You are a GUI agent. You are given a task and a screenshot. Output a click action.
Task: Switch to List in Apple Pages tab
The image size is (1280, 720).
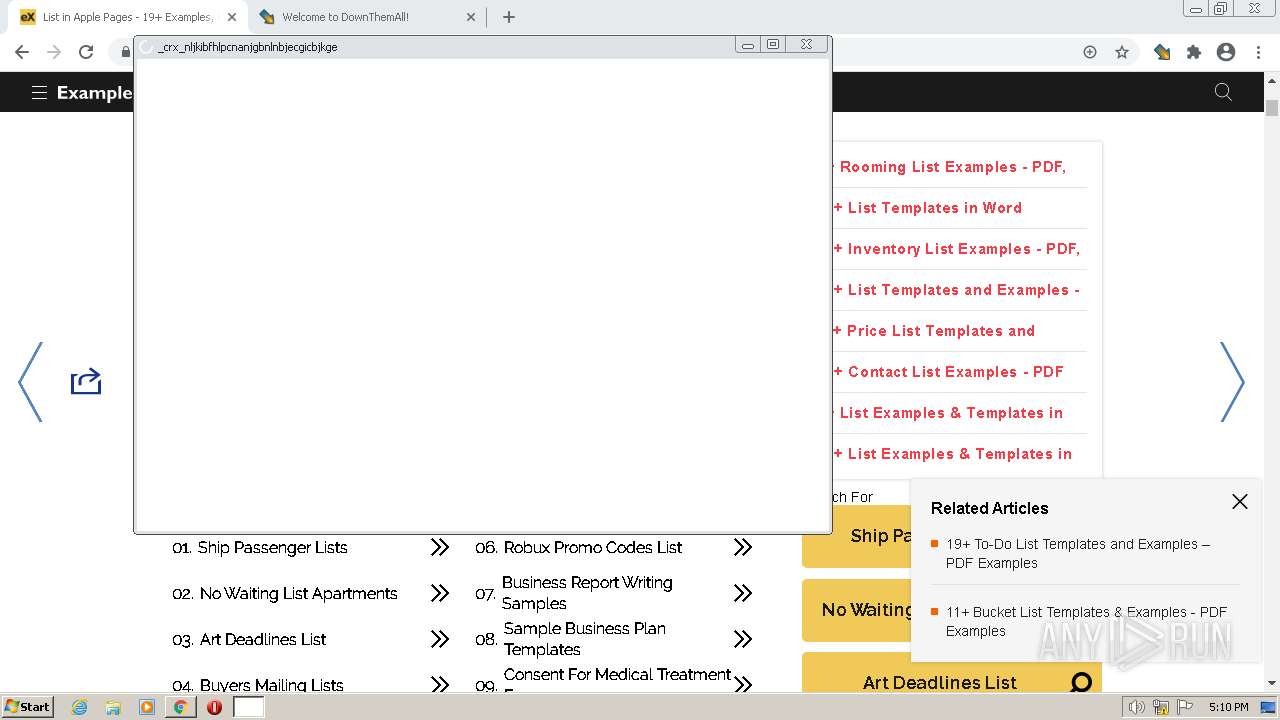point(128,17)
